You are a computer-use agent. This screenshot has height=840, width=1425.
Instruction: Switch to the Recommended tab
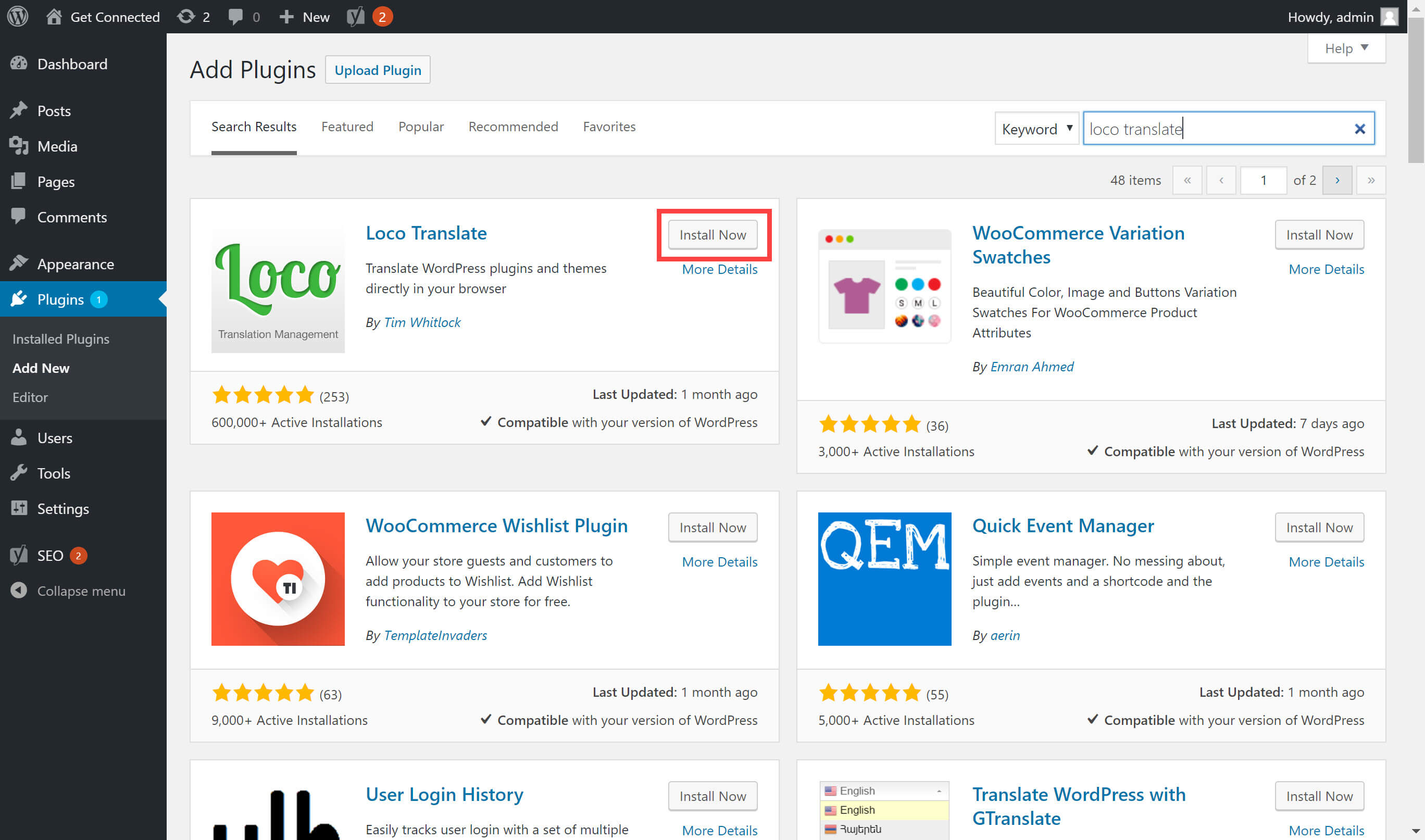click(x=512, y=126)
